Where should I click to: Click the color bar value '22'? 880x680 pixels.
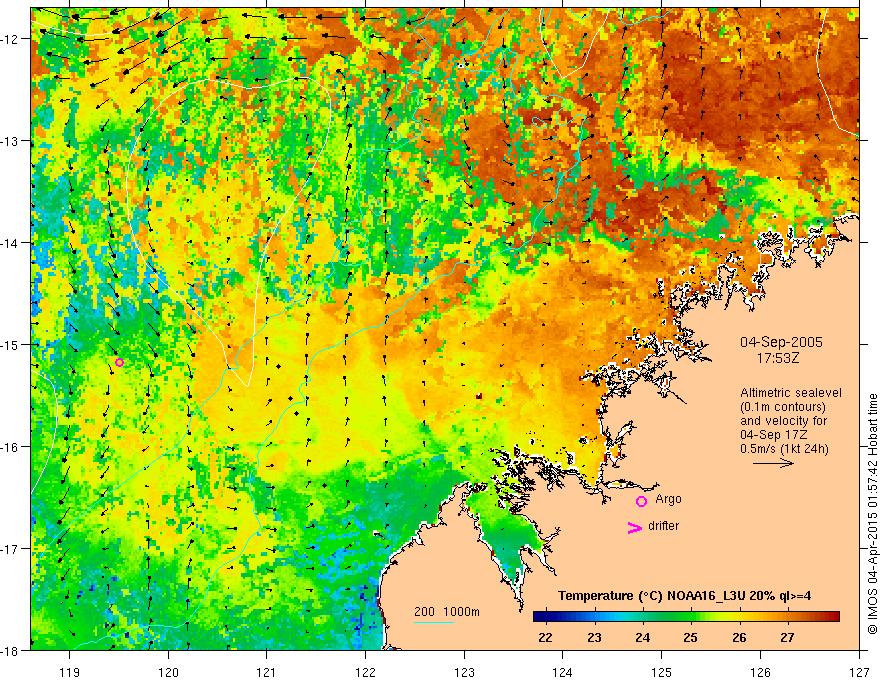coord(546,637)
